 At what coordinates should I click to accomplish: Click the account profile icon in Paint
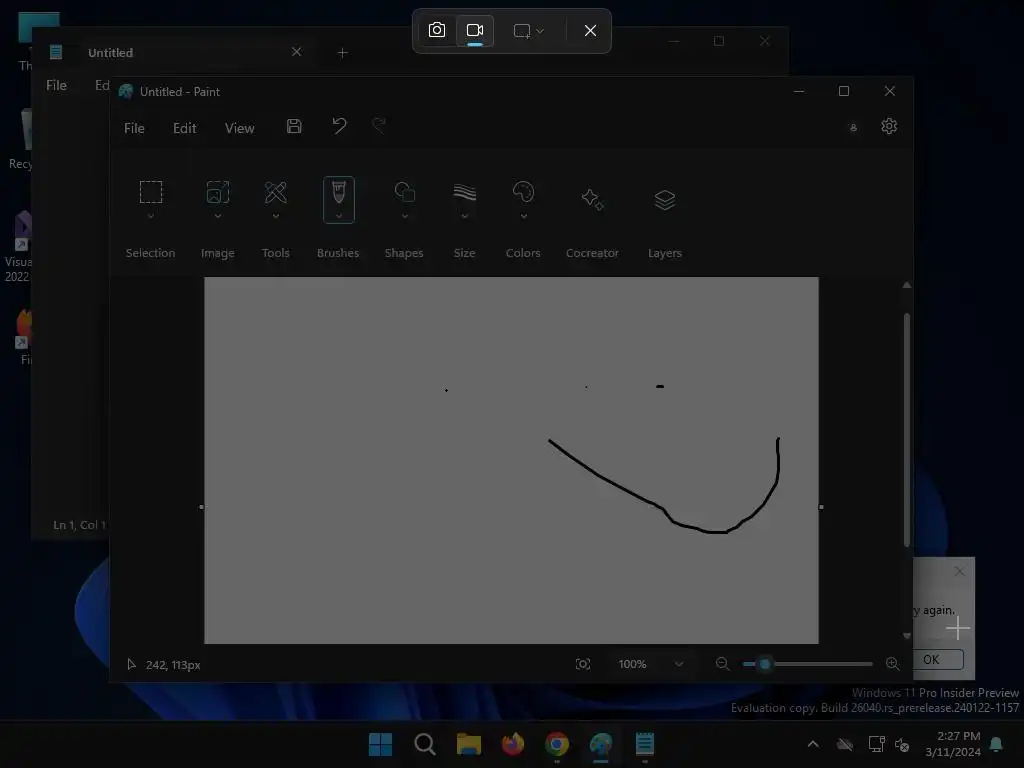853,128
